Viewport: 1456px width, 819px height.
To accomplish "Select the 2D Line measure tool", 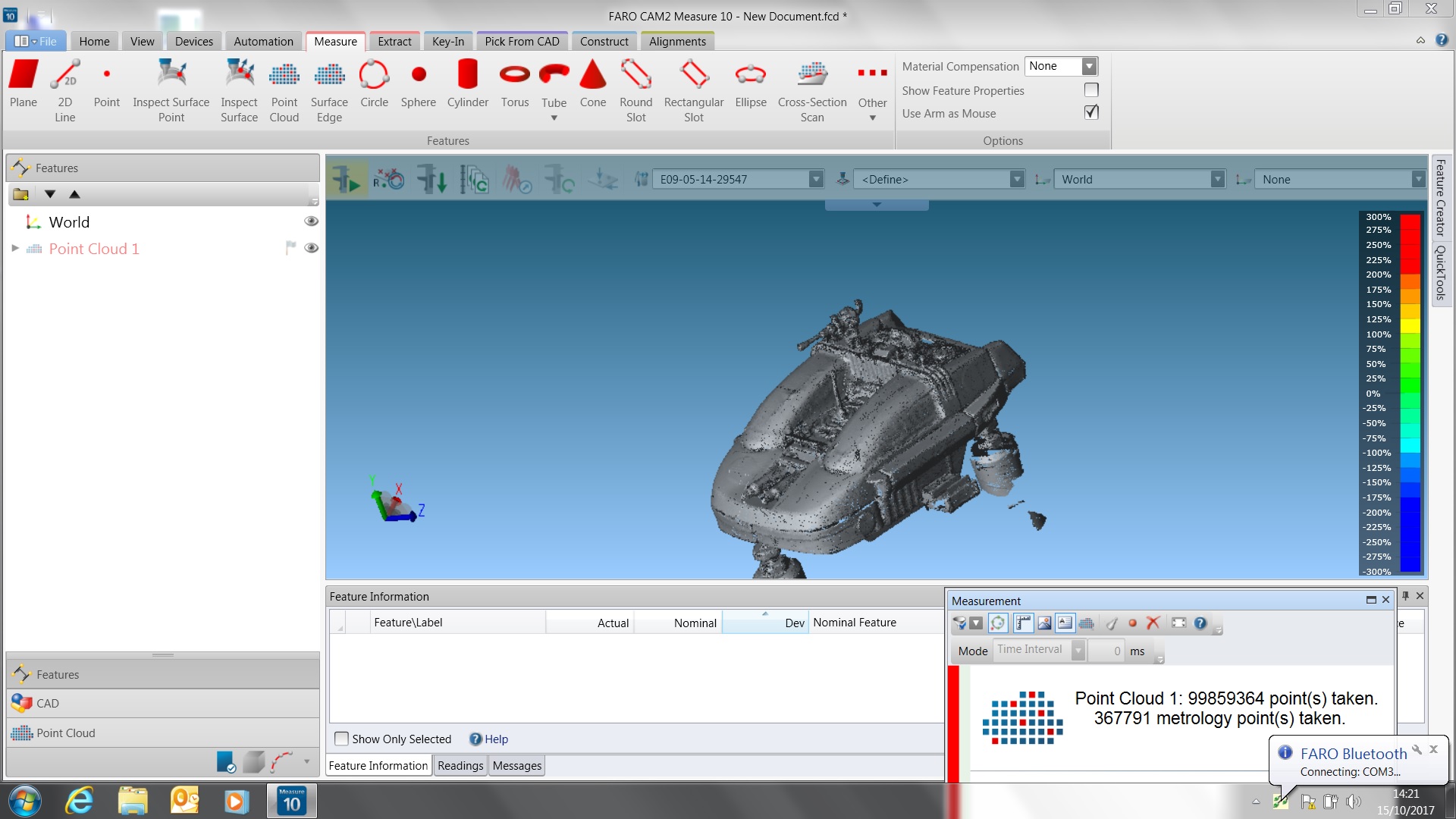I will pyautogui.click(x=65, y=91).
